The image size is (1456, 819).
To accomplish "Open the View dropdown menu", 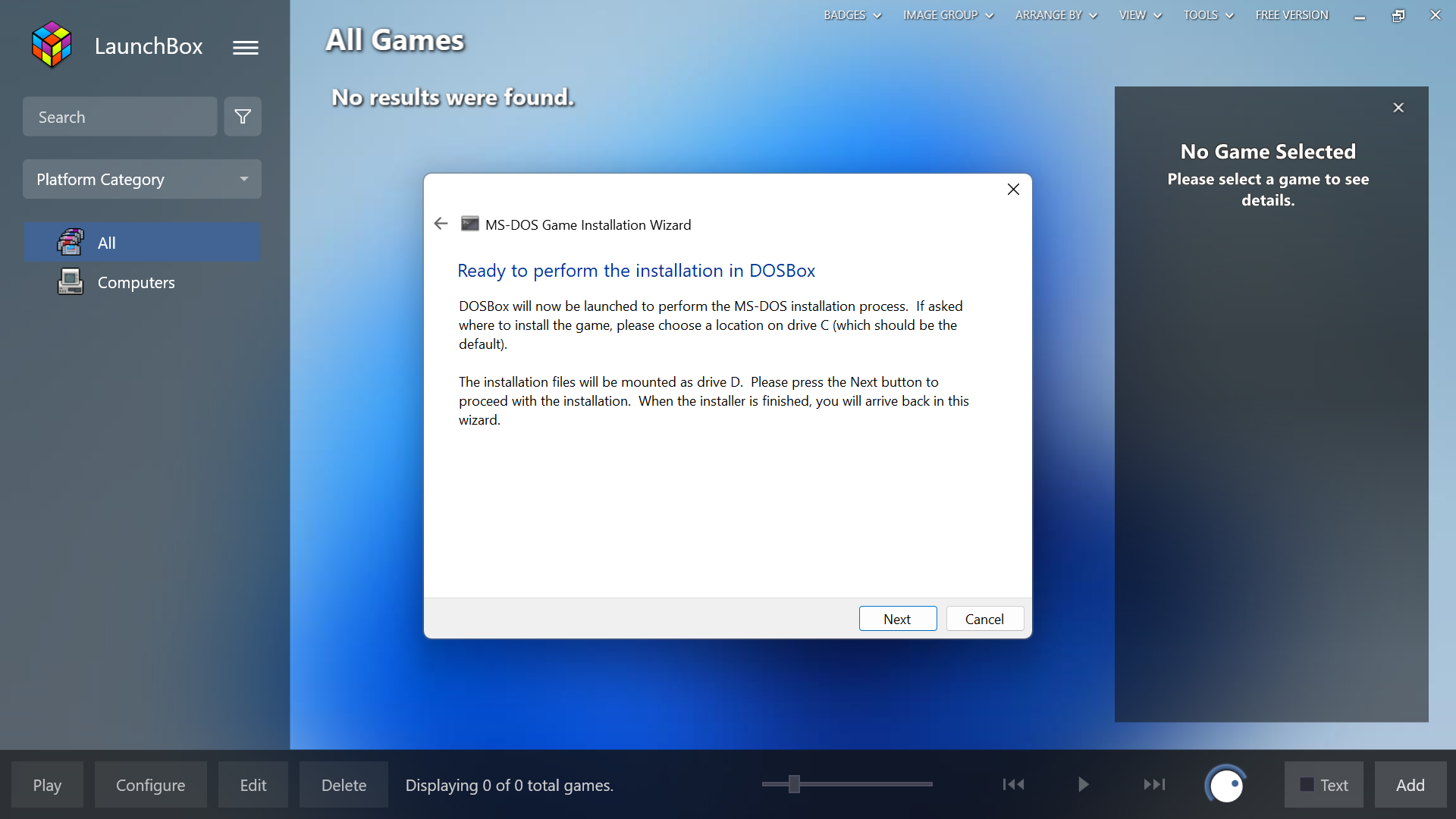I will [x=1139, y=14].
